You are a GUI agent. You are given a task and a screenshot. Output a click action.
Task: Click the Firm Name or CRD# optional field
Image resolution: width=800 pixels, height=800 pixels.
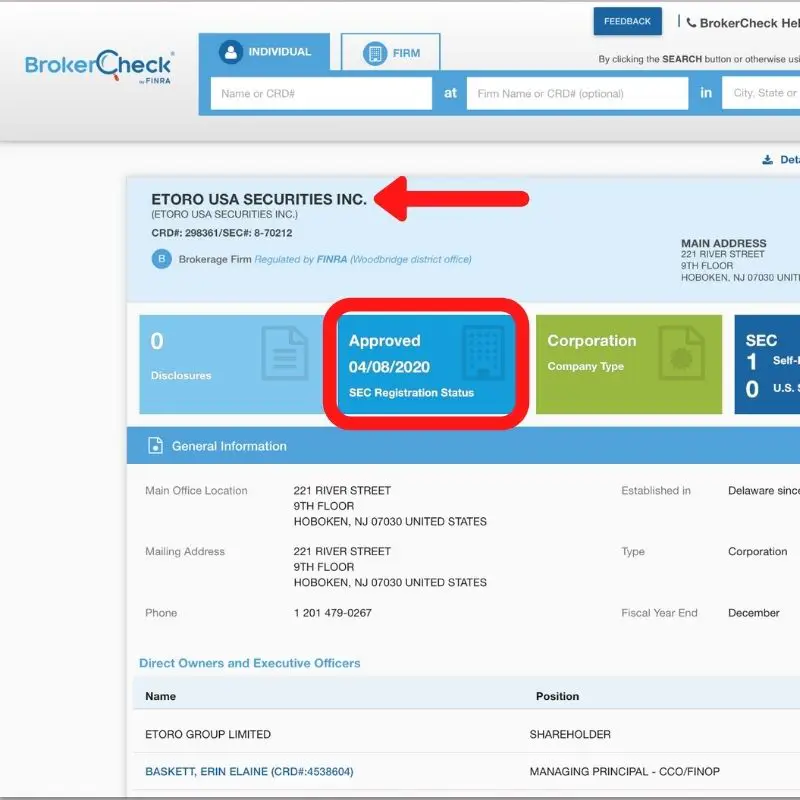575,92
